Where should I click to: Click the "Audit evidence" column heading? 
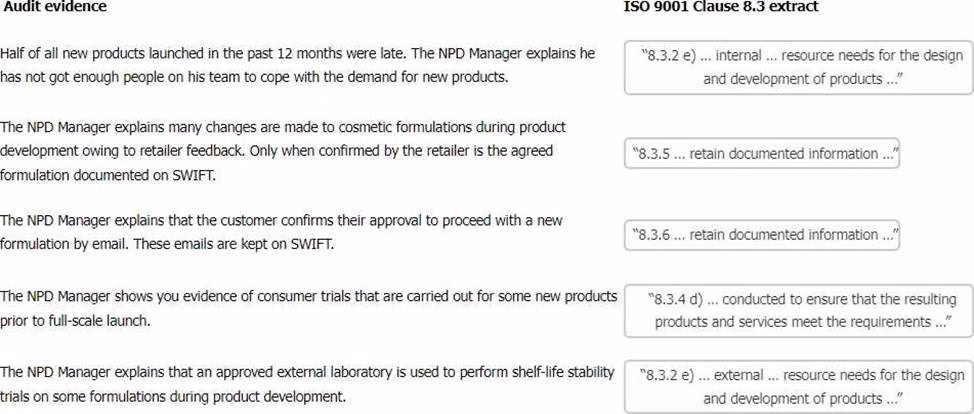pyautogui.click(x=55, y=7)
